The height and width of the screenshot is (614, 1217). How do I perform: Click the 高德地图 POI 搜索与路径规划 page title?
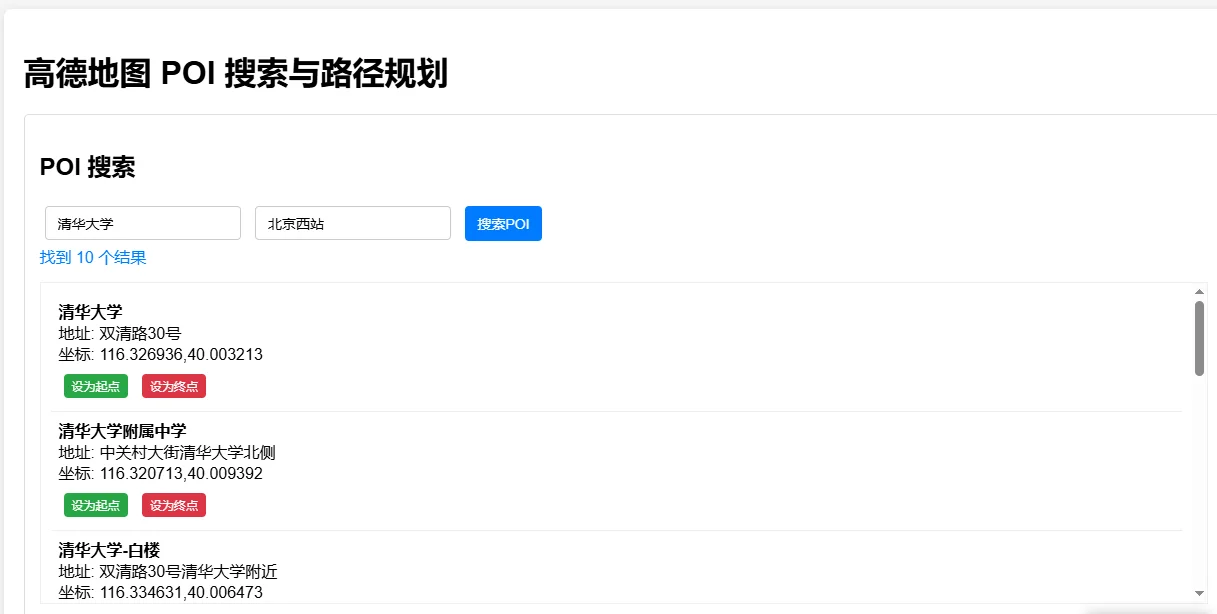(235, 74)
